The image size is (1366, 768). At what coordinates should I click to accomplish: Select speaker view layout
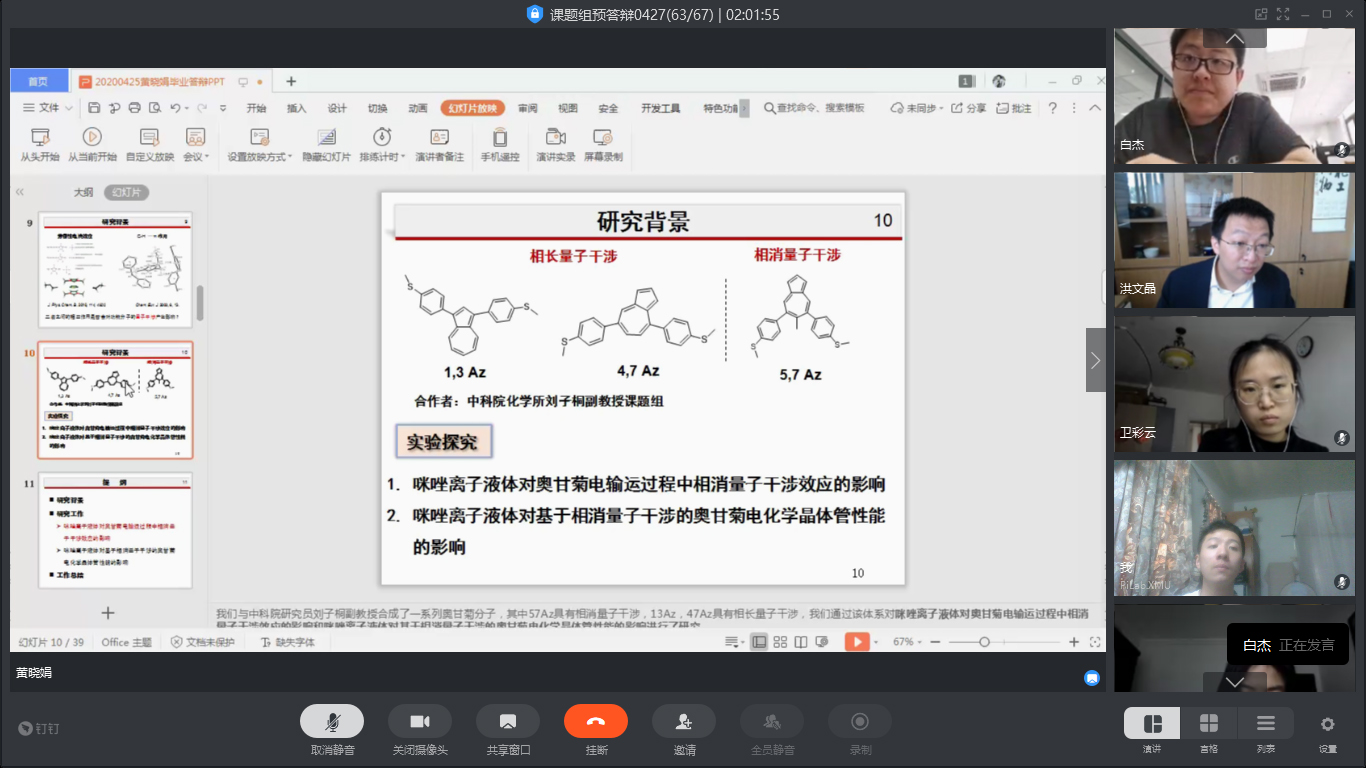(1152, 724)
